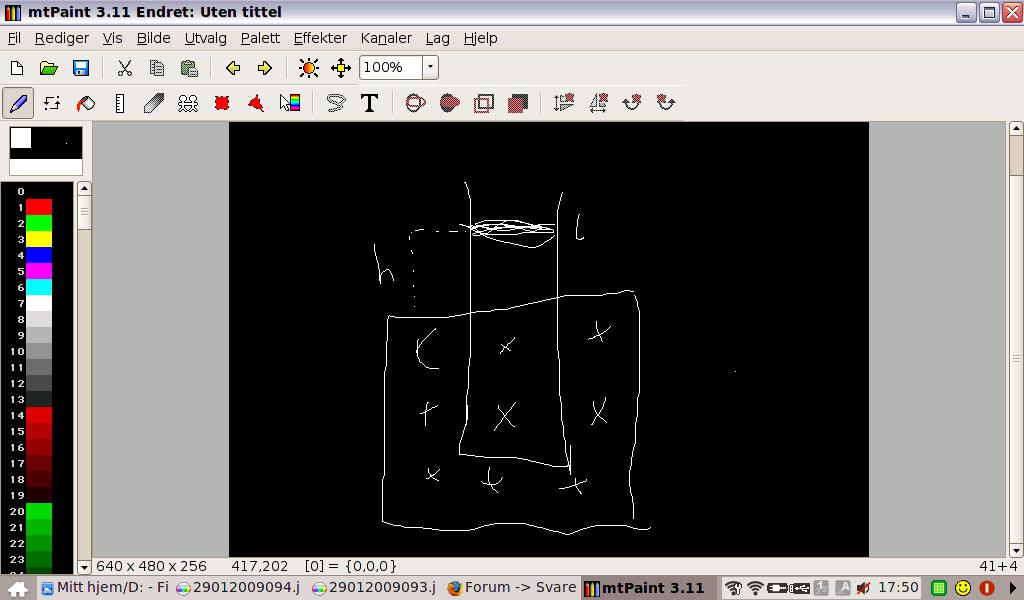Pick green palette colour 2
This screenshot has height=600, width=1024.
39,223
